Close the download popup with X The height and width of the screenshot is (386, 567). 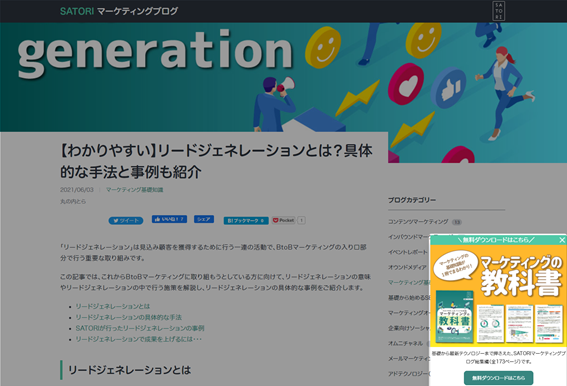coord(562,240)
